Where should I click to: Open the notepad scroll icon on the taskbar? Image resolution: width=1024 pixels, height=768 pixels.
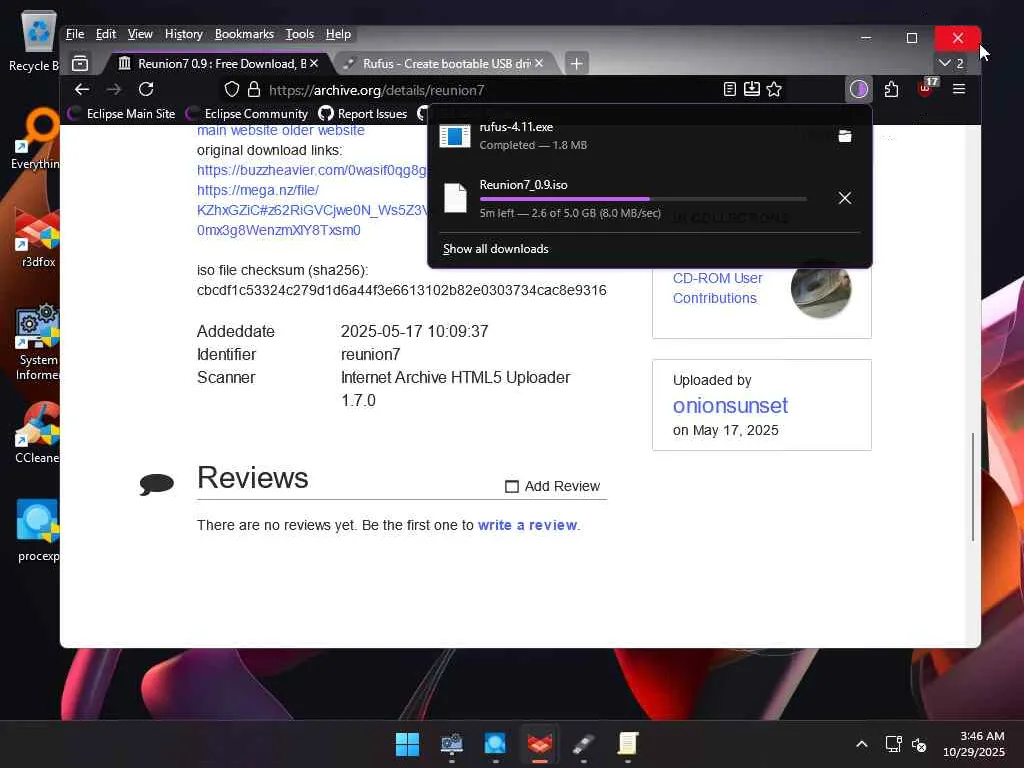628,744
